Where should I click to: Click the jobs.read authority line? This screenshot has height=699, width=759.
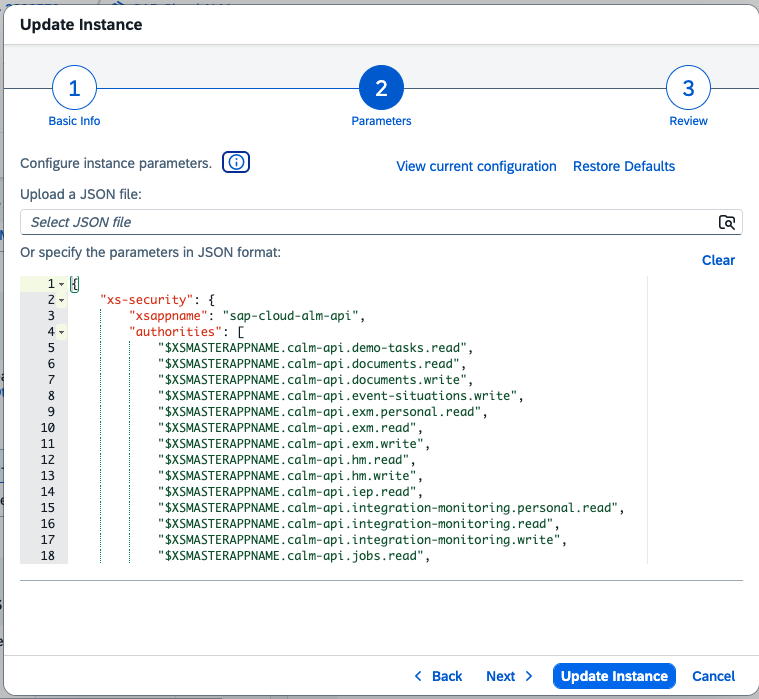[294, 555]
